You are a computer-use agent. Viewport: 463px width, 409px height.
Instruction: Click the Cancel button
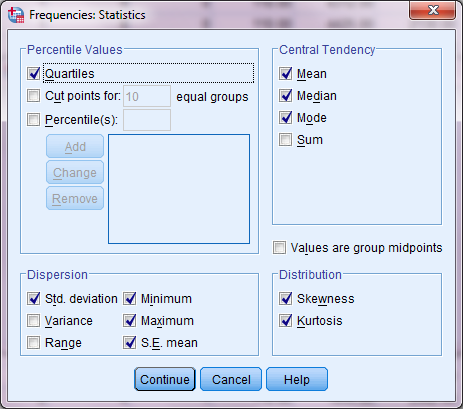point(231,379)
